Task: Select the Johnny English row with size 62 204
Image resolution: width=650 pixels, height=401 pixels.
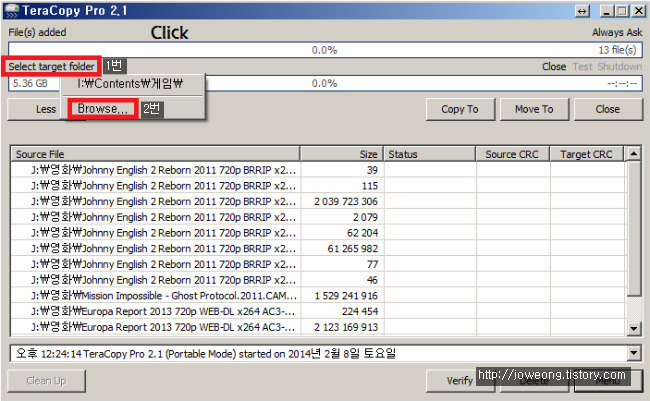Action: click(318, 233)
